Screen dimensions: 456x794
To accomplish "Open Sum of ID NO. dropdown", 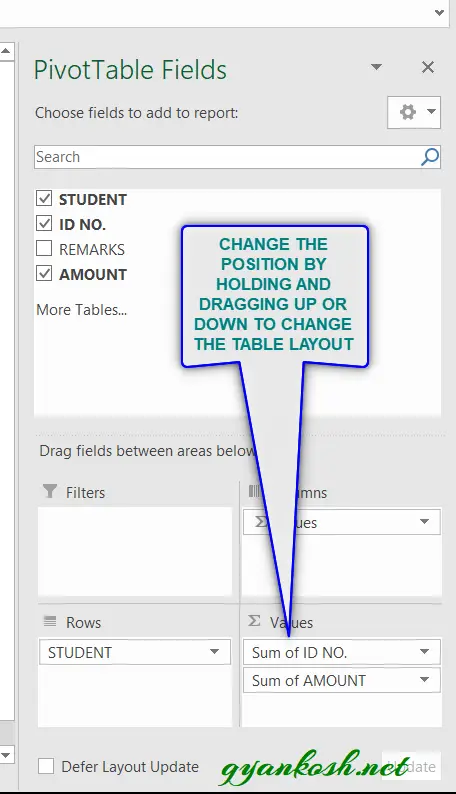I will click(x=424, y=652).
